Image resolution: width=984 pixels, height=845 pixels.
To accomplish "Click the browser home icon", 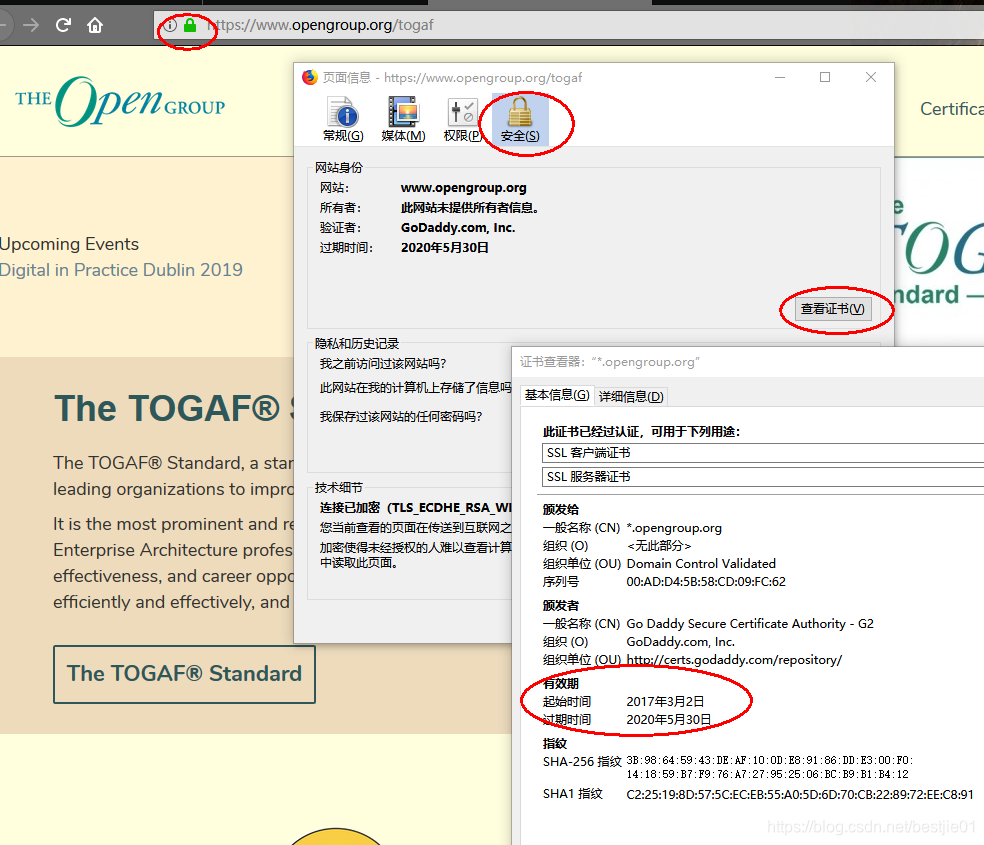I will click(x=94, y=27).
